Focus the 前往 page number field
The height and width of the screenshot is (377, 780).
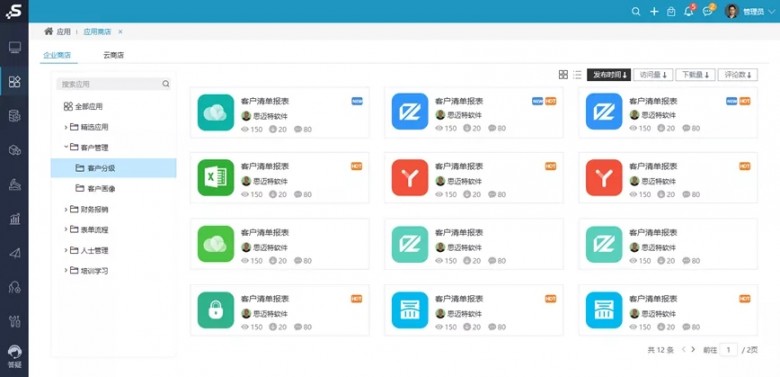pos(729,350)
